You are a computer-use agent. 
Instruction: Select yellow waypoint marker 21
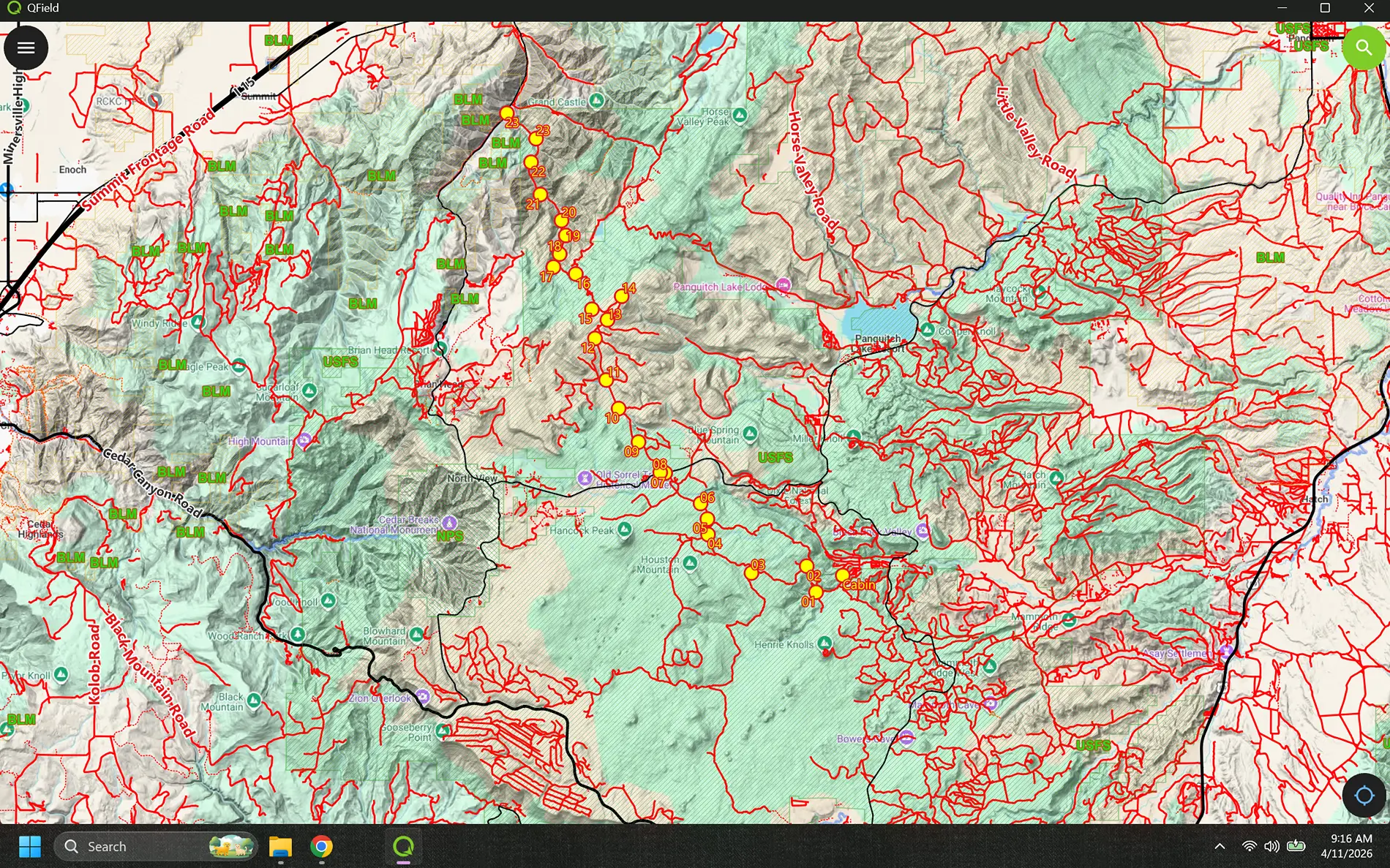540,195
